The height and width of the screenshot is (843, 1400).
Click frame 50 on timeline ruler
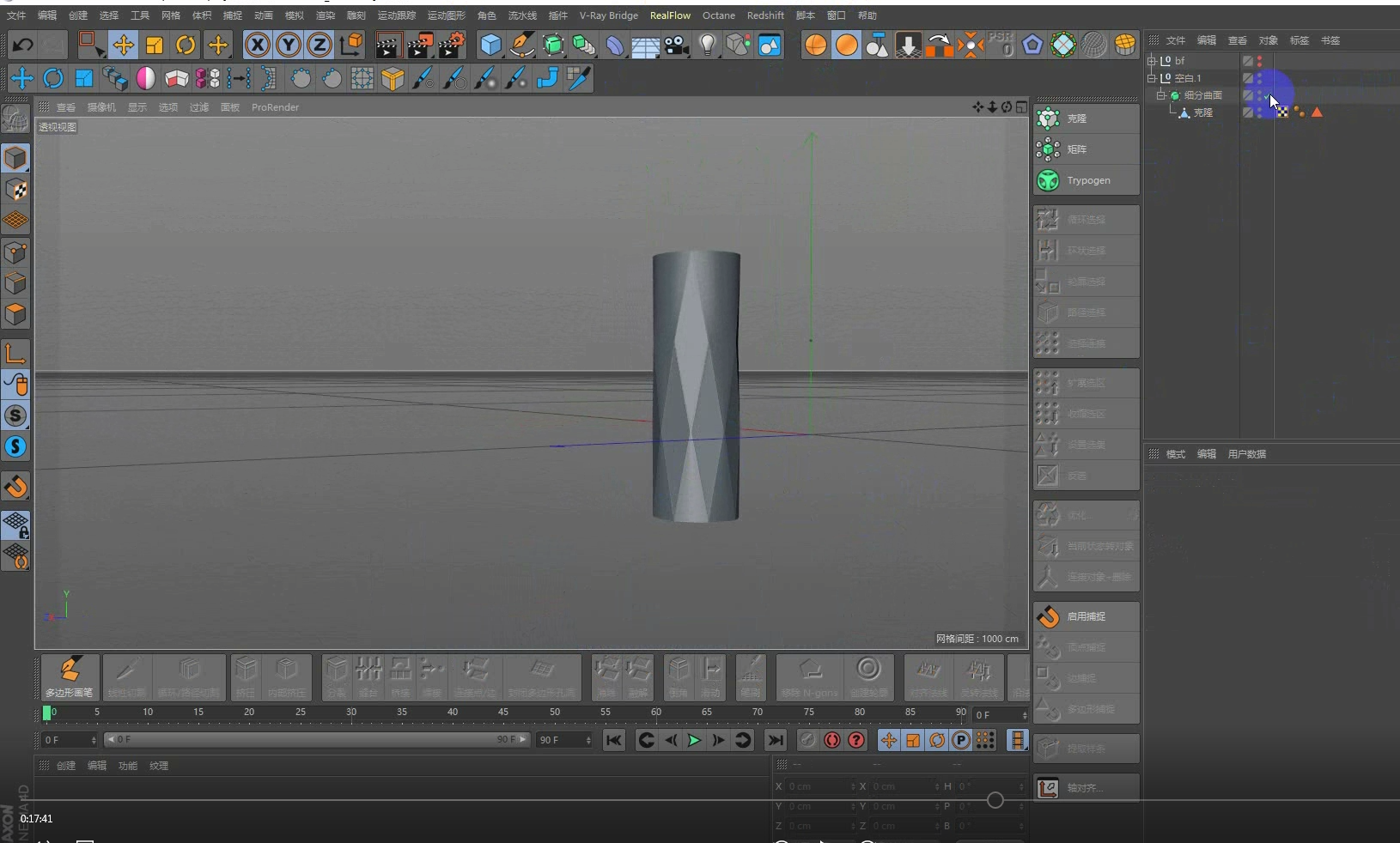[555, 713]
